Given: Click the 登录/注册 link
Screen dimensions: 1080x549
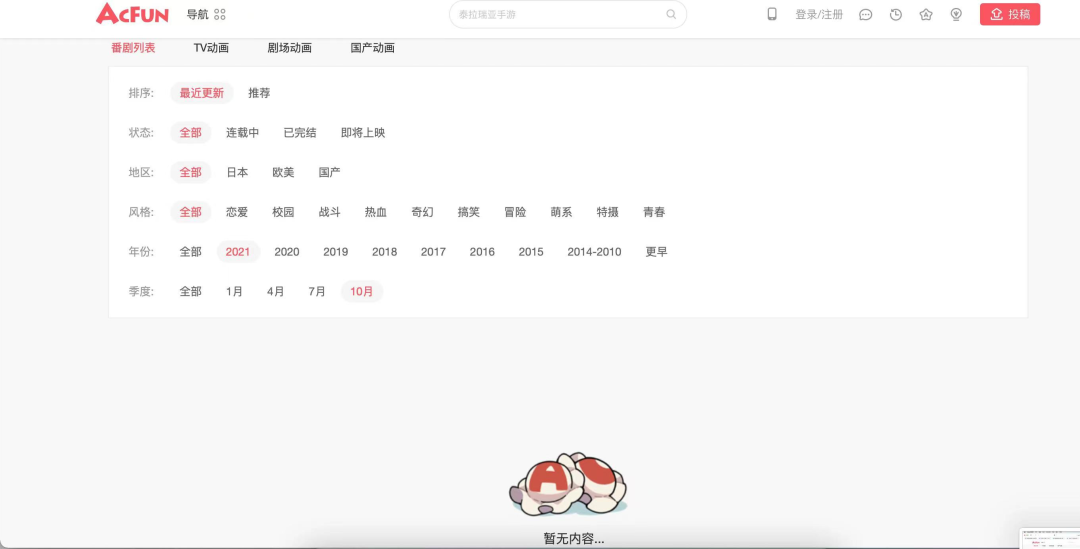Looking at the screenshot, I should pos(819,14).
